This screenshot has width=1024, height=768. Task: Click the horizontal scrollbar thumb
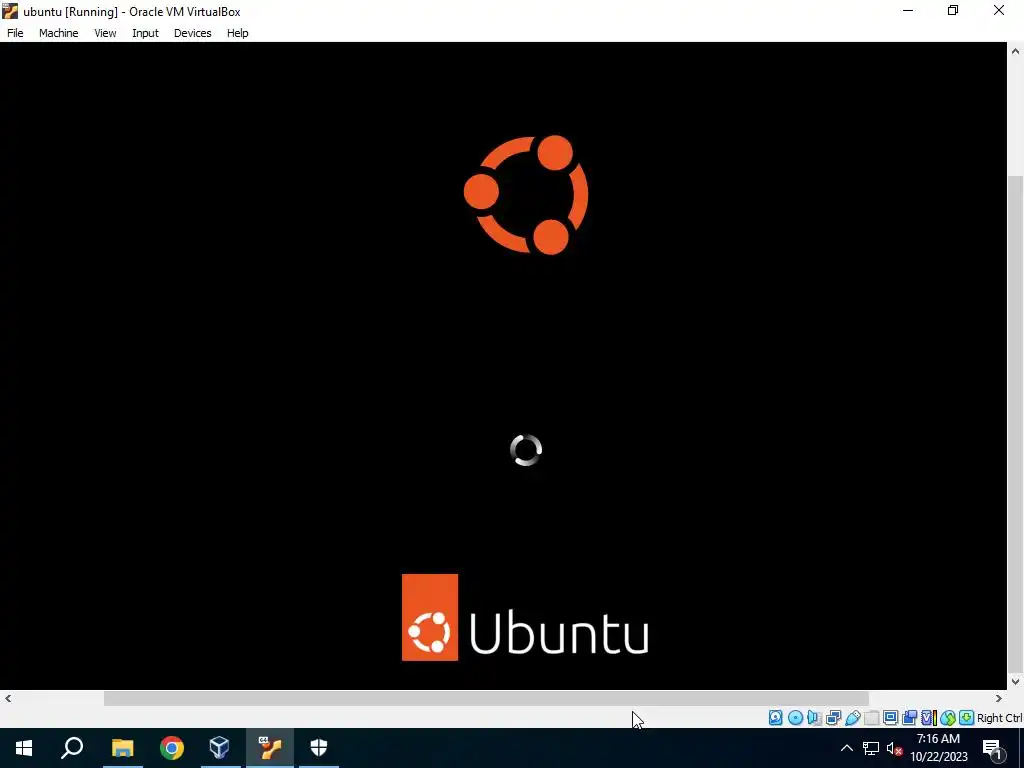pyautogui.click(x=486, y=698)
